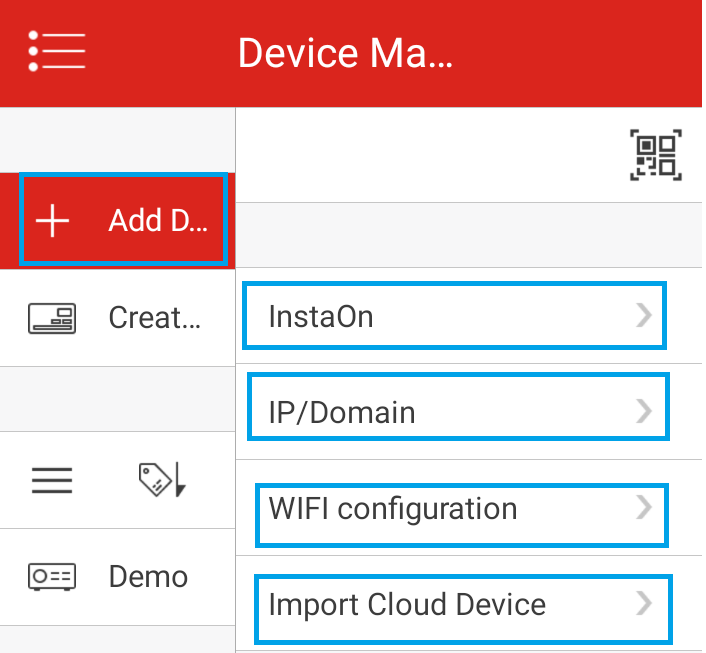Open the Creat... sidebar label
This screenshot has width=706, height=653.
tap(155, 318)
